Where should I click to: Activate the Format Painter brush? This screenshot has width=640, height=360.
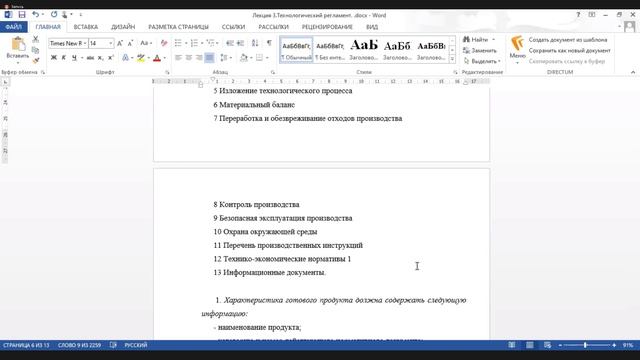[36, 60]
